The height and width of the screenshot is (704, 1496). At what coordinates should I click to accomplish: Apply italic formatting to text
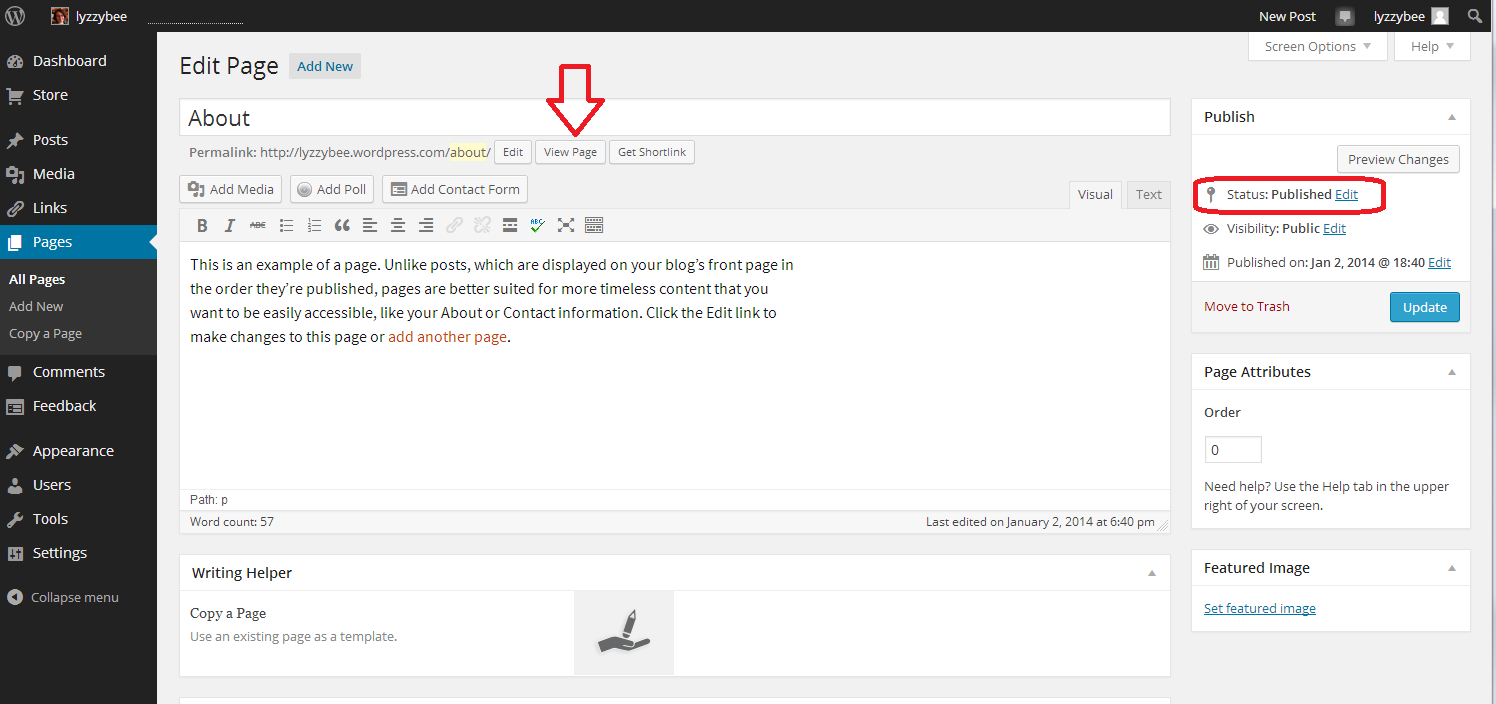(x=230, y=225)
